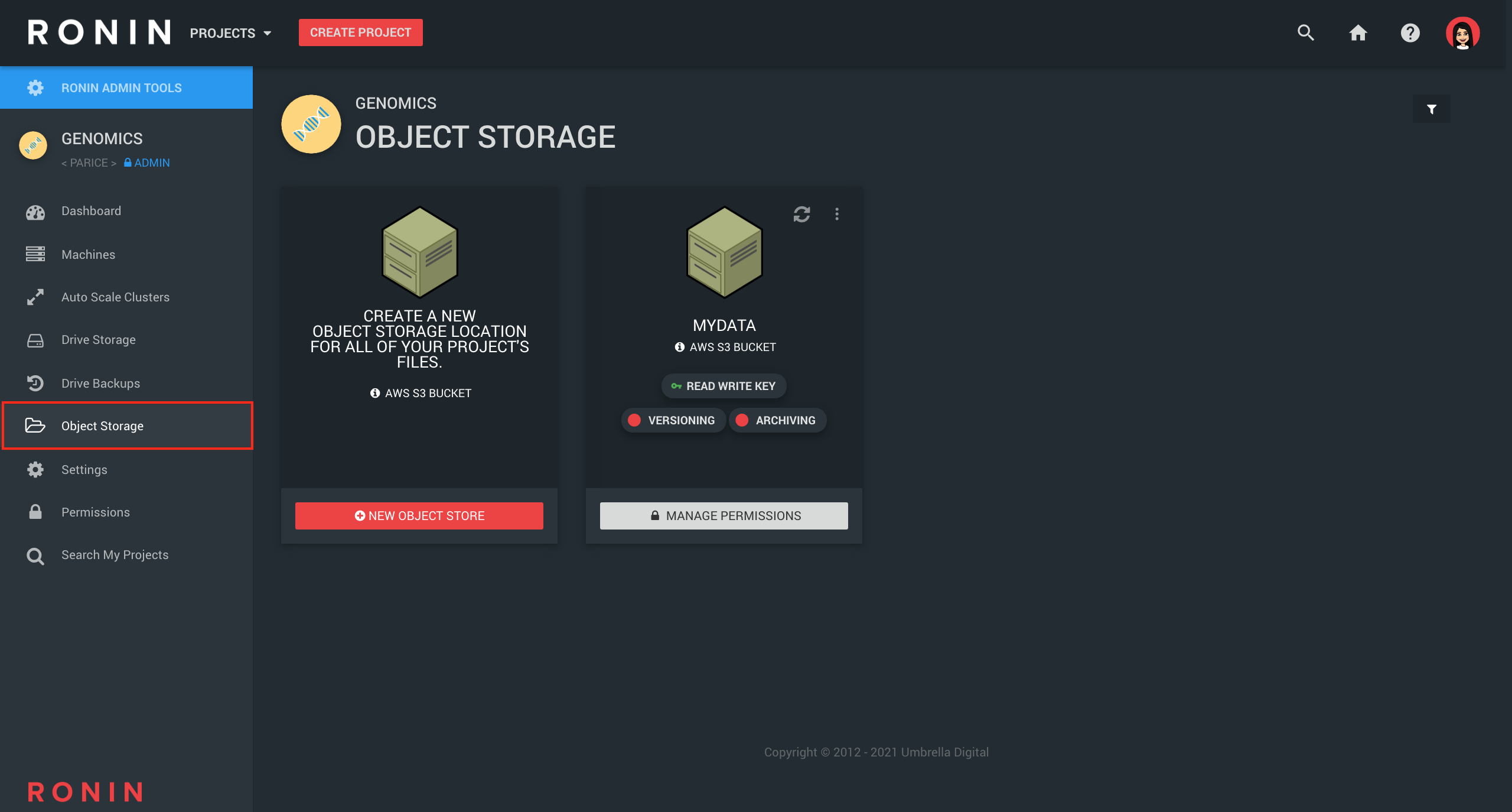Refresh the MYDATA bucket sync icon
Image resolution: width=1512 pixels, height=812 pixels.
point(801,214)
